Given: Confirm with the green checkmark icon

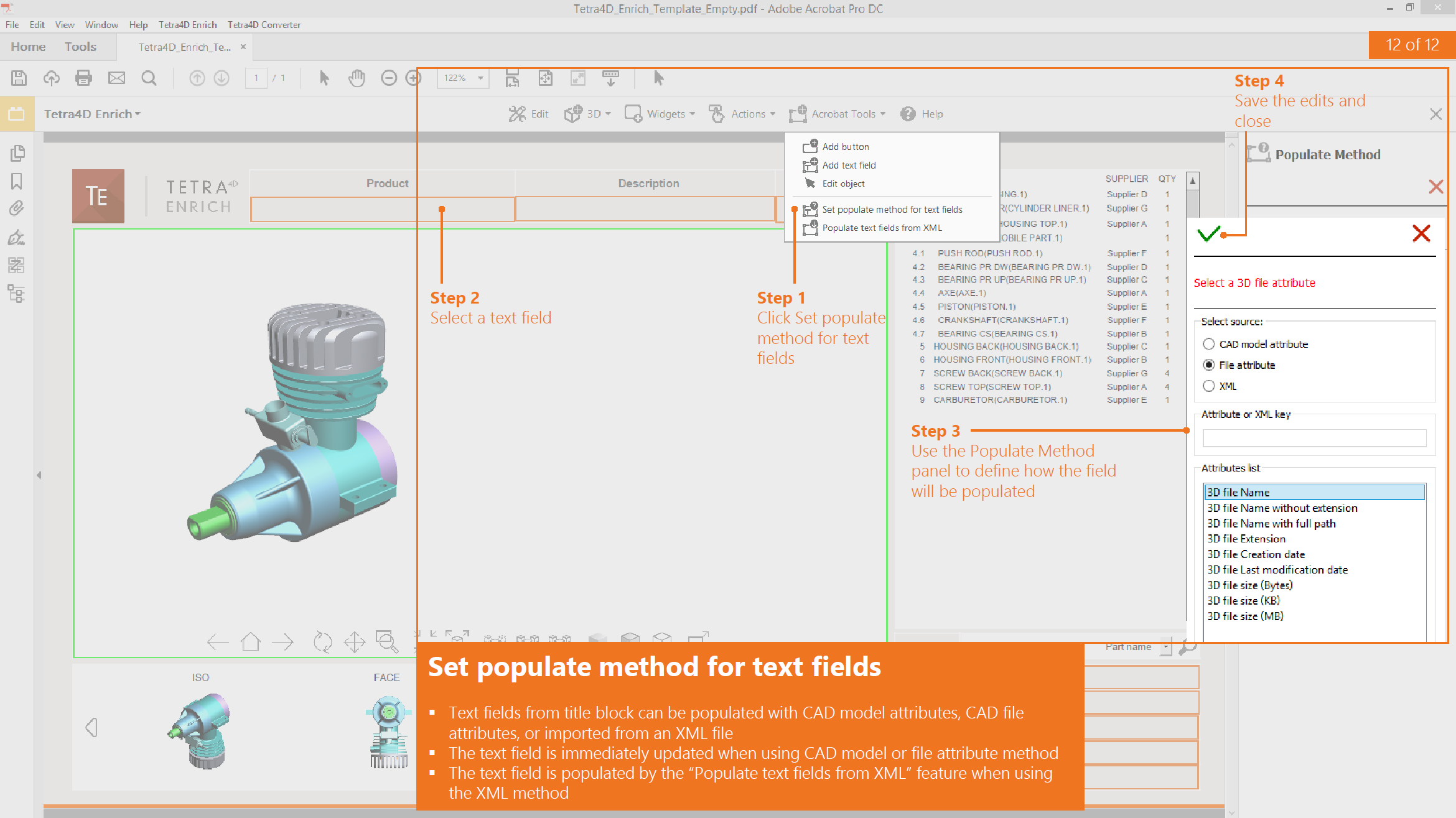Looking at the screenshot, I should [x=1208, y=234].
